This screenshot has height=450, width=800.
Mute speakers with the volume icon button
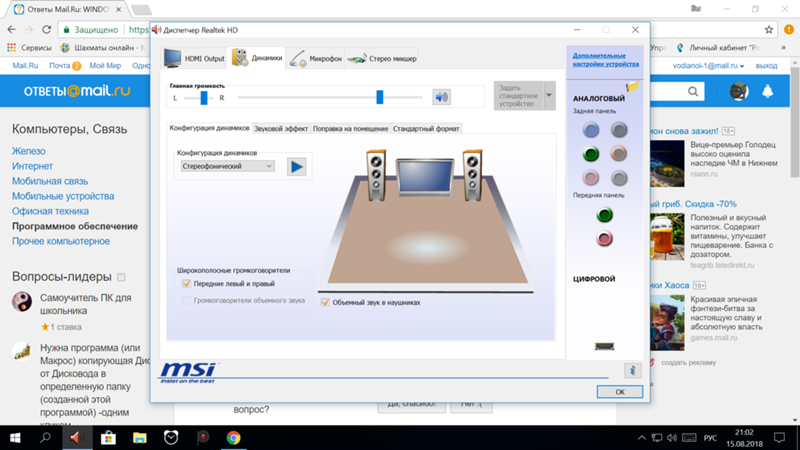[441, 97]
